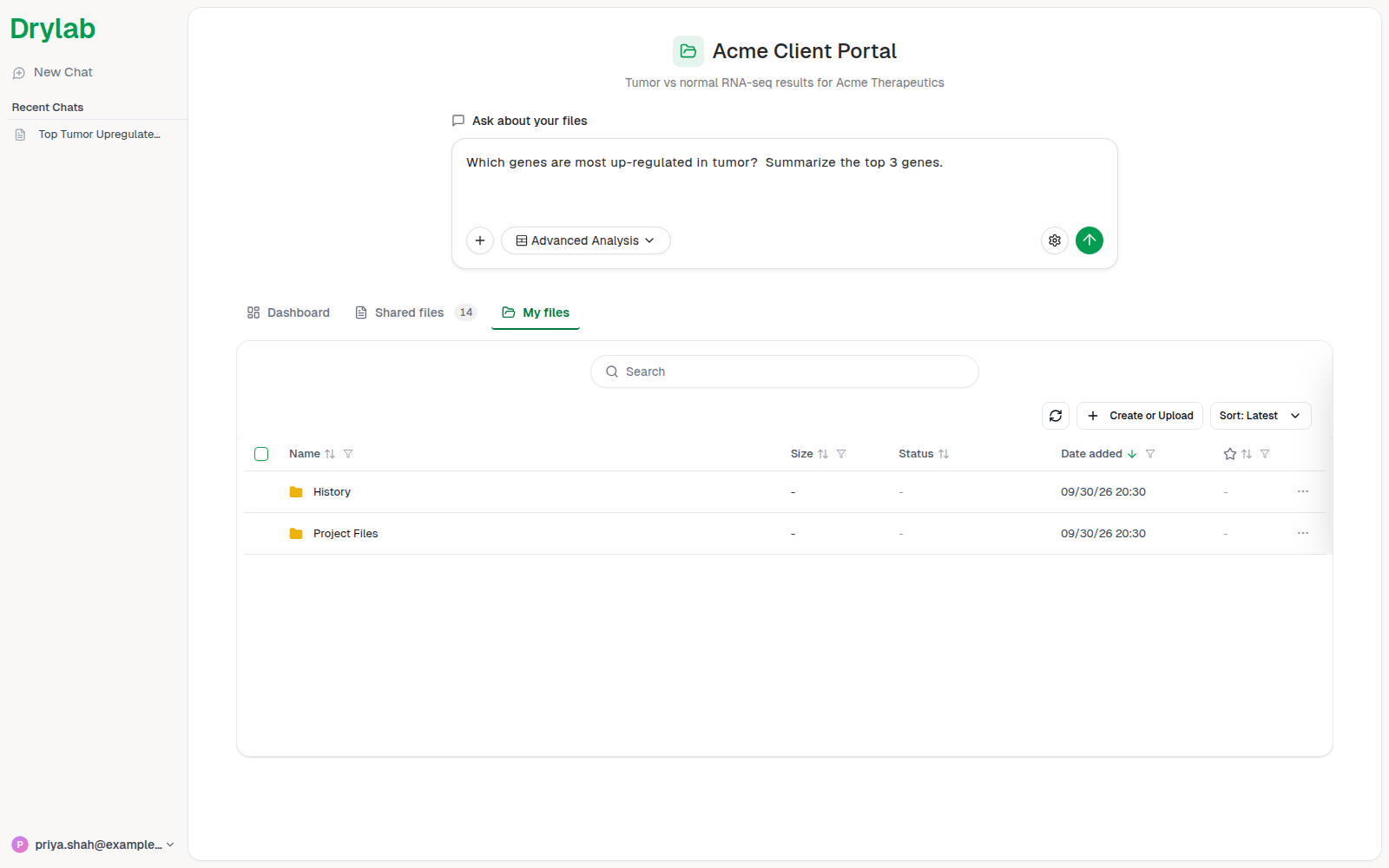
Task: Click the favorites column sort arrows
Action: pyautogui.click(x=1247, y=454)
